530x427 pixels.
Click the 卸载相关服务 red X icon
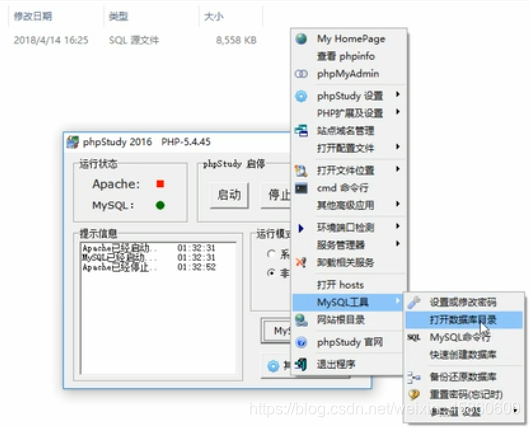[301, 262]
